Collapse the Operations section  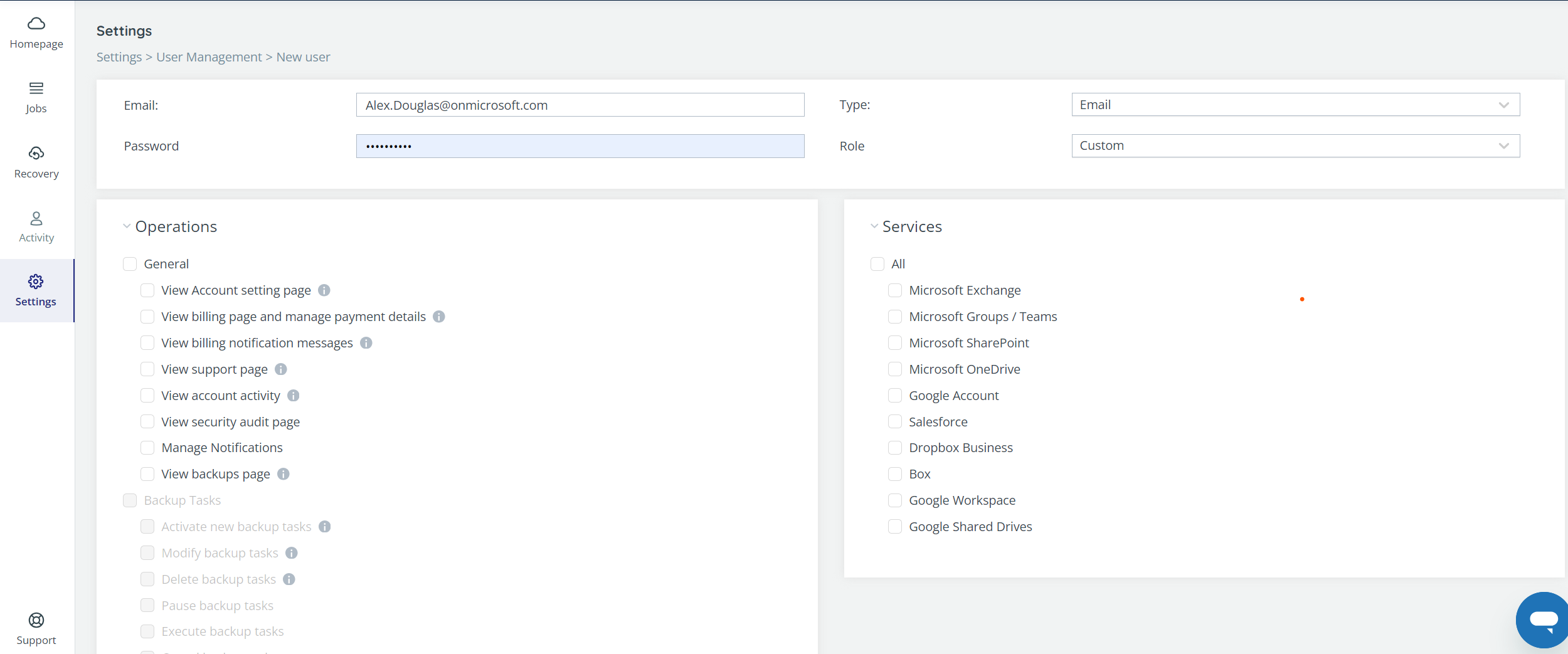point(127,226)
